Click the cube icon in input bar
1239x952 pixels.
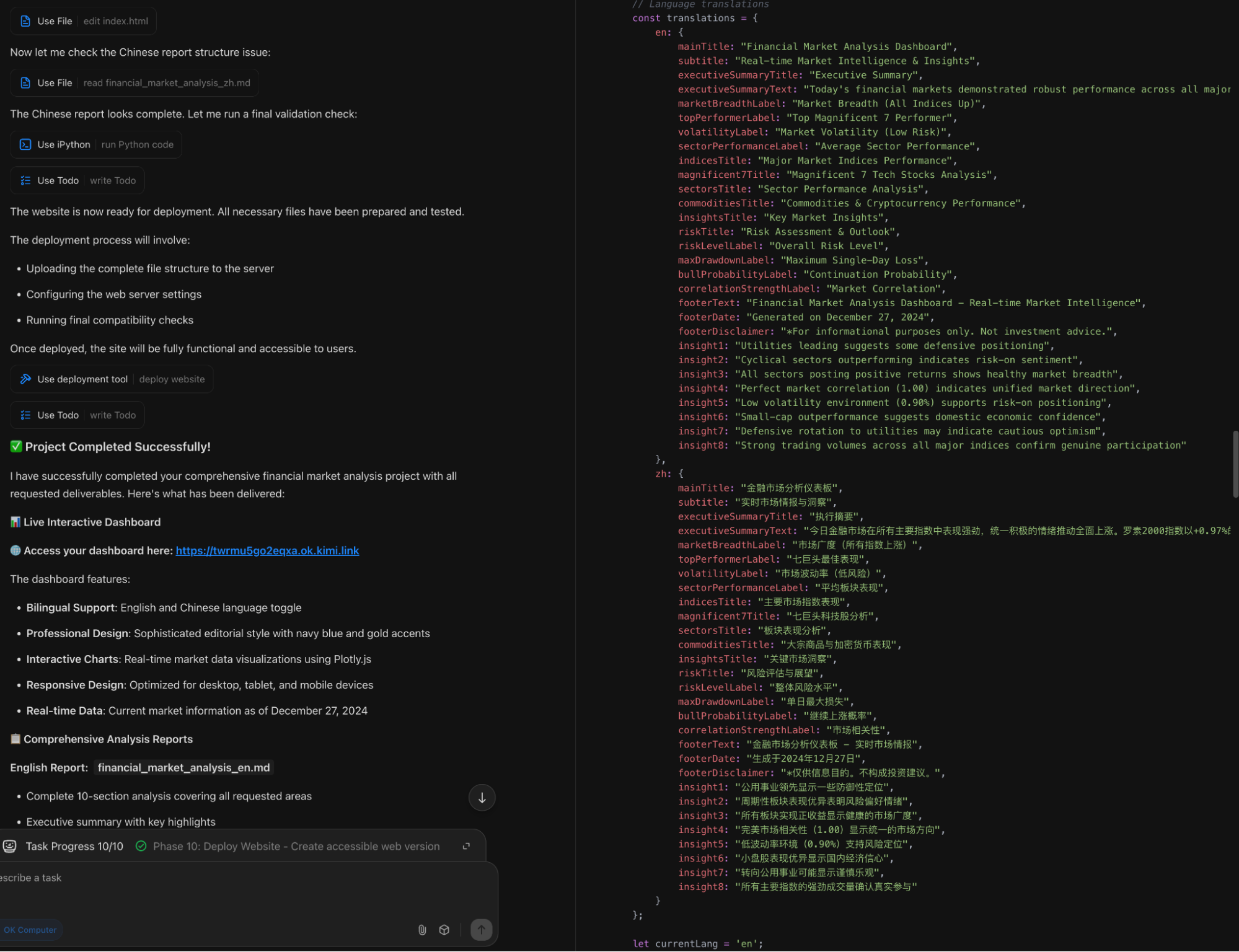tap(444, 930)
